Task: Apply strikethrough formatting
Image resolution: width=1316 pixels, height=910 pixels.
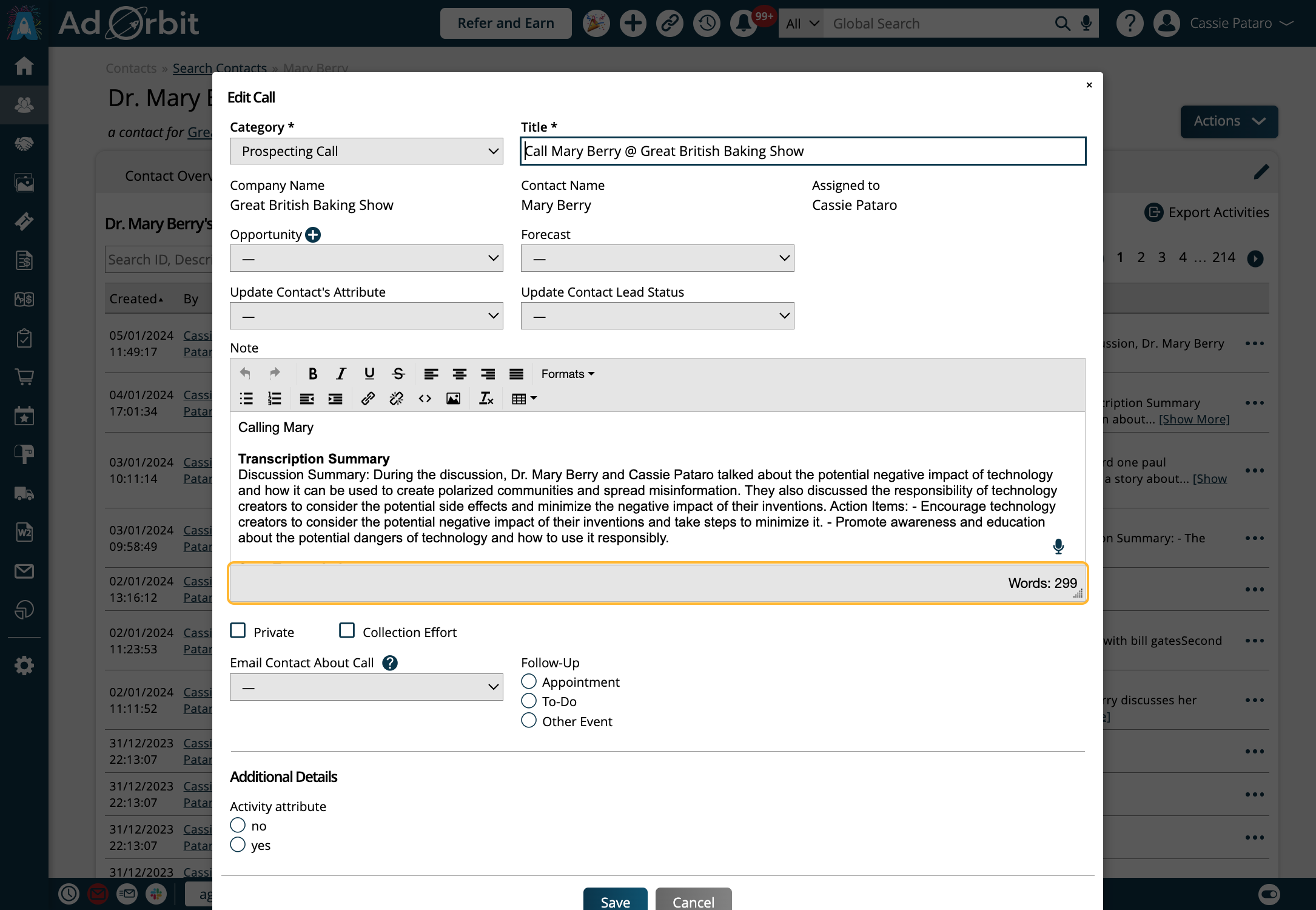Action: pos(398,374)
